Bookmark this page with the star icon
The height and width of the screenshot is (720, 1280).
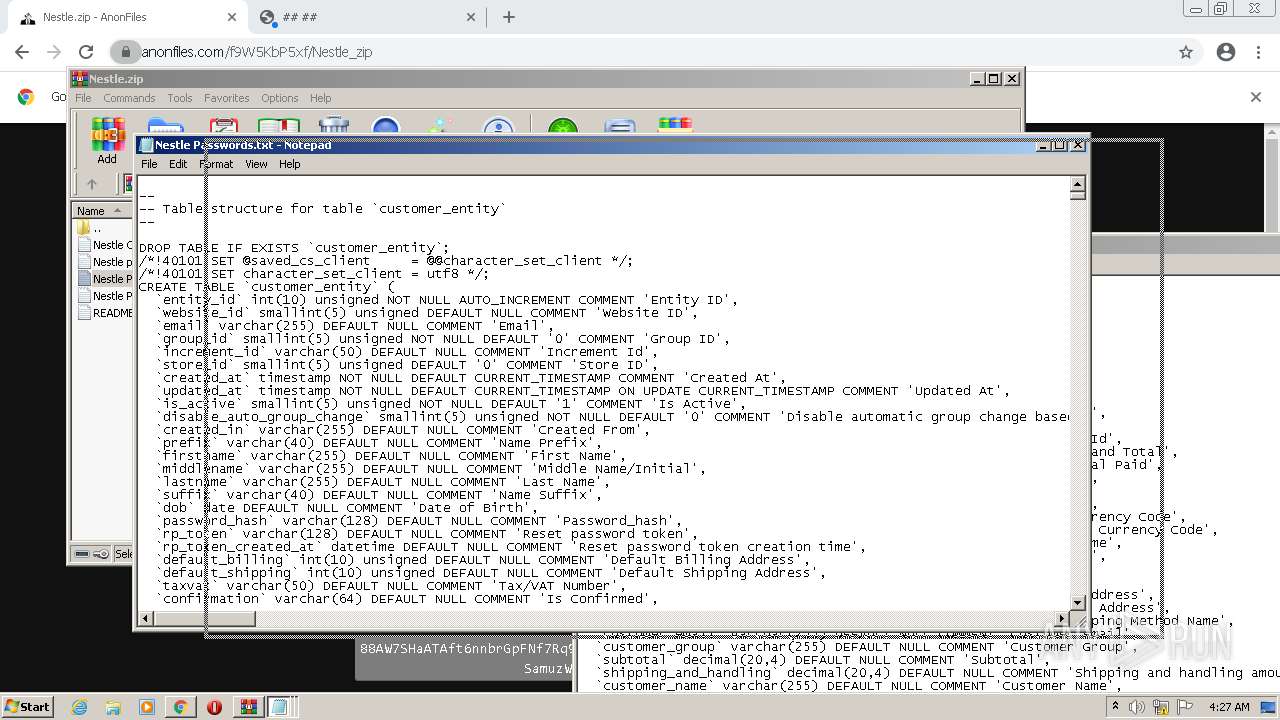point(1186,52)
